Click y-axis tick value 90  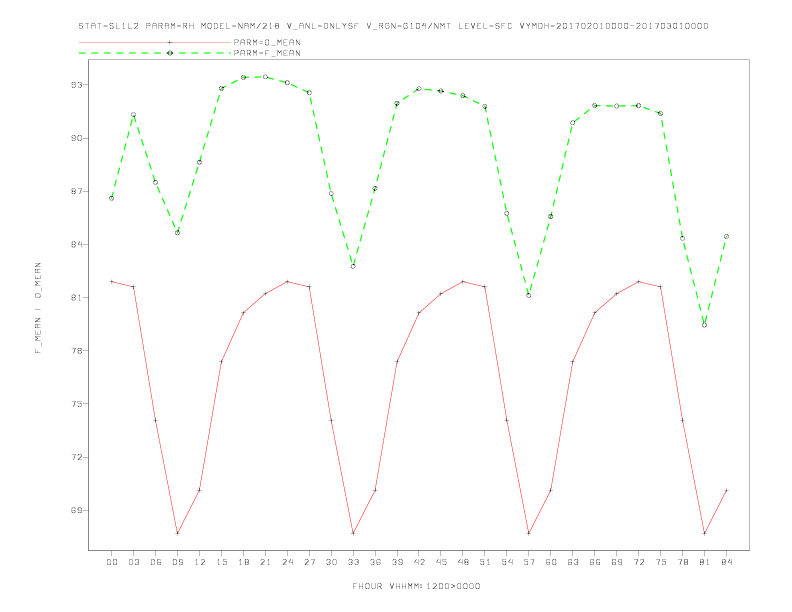click(x=76, y=138)
